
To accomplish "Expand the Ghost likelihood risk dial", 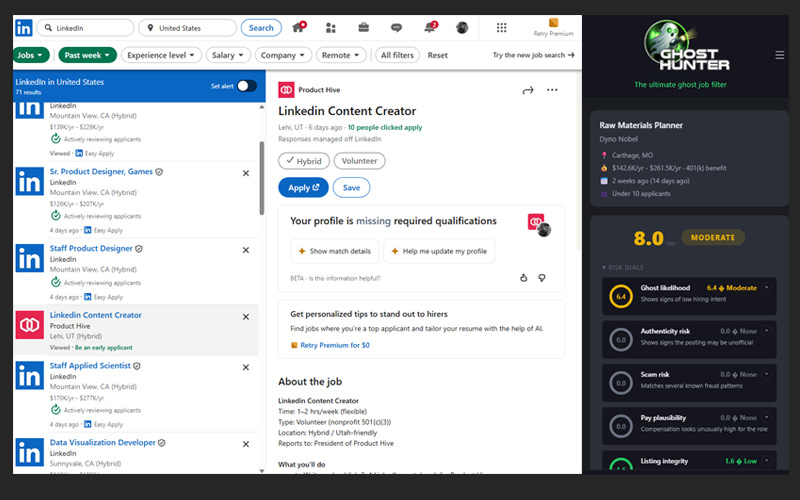I will point(767,288).
